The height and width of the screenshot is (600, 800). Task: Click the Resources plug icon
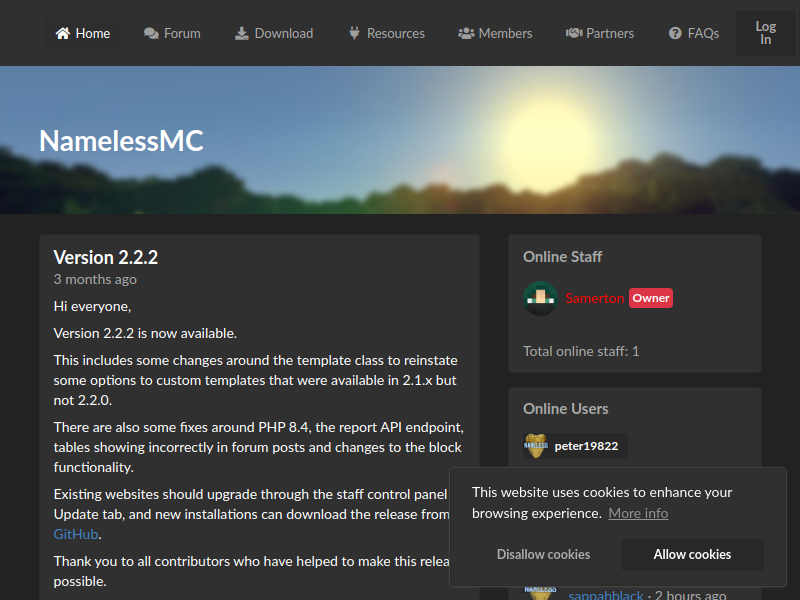[354, 34]
